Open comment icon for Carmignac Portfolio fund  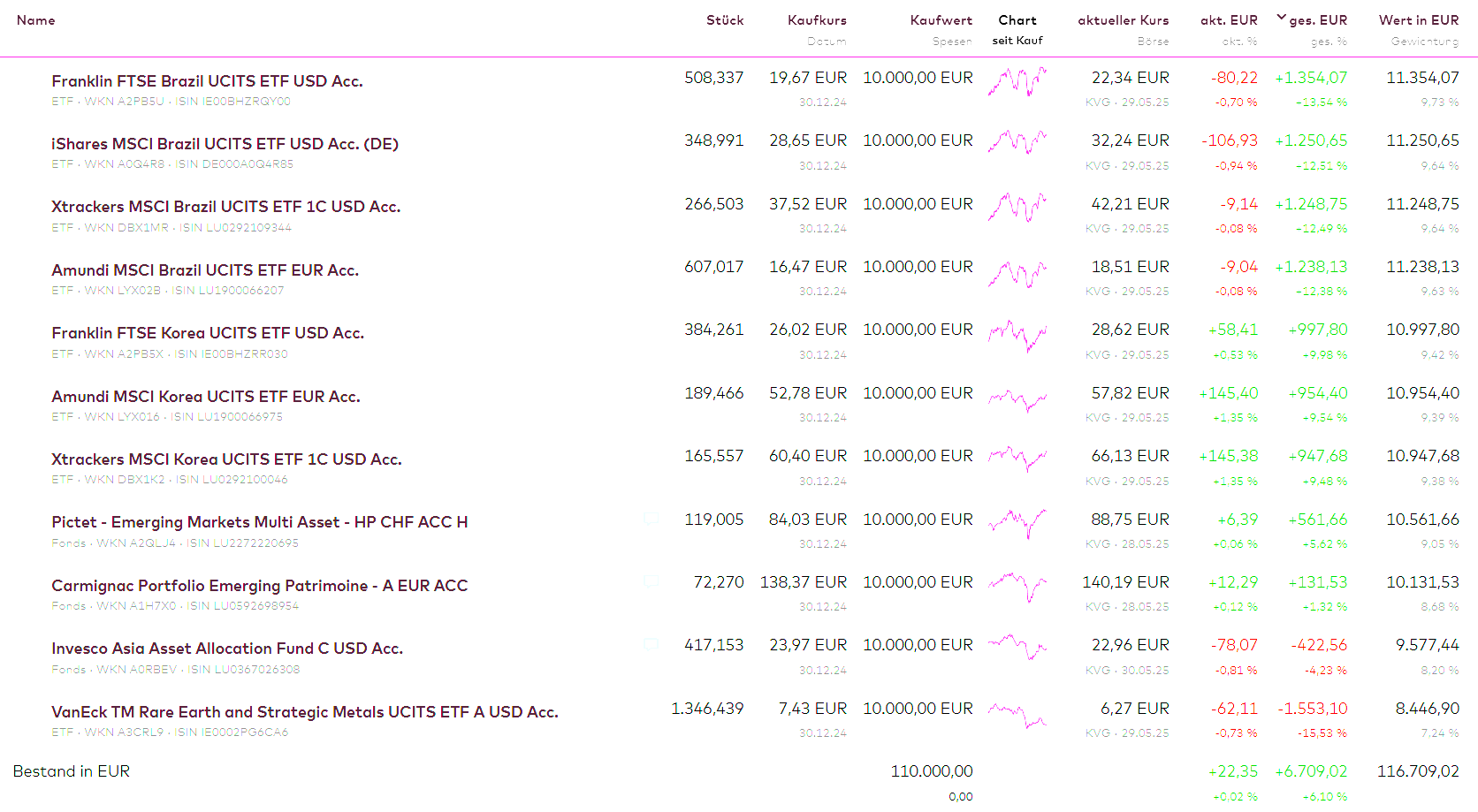point(651,581)
